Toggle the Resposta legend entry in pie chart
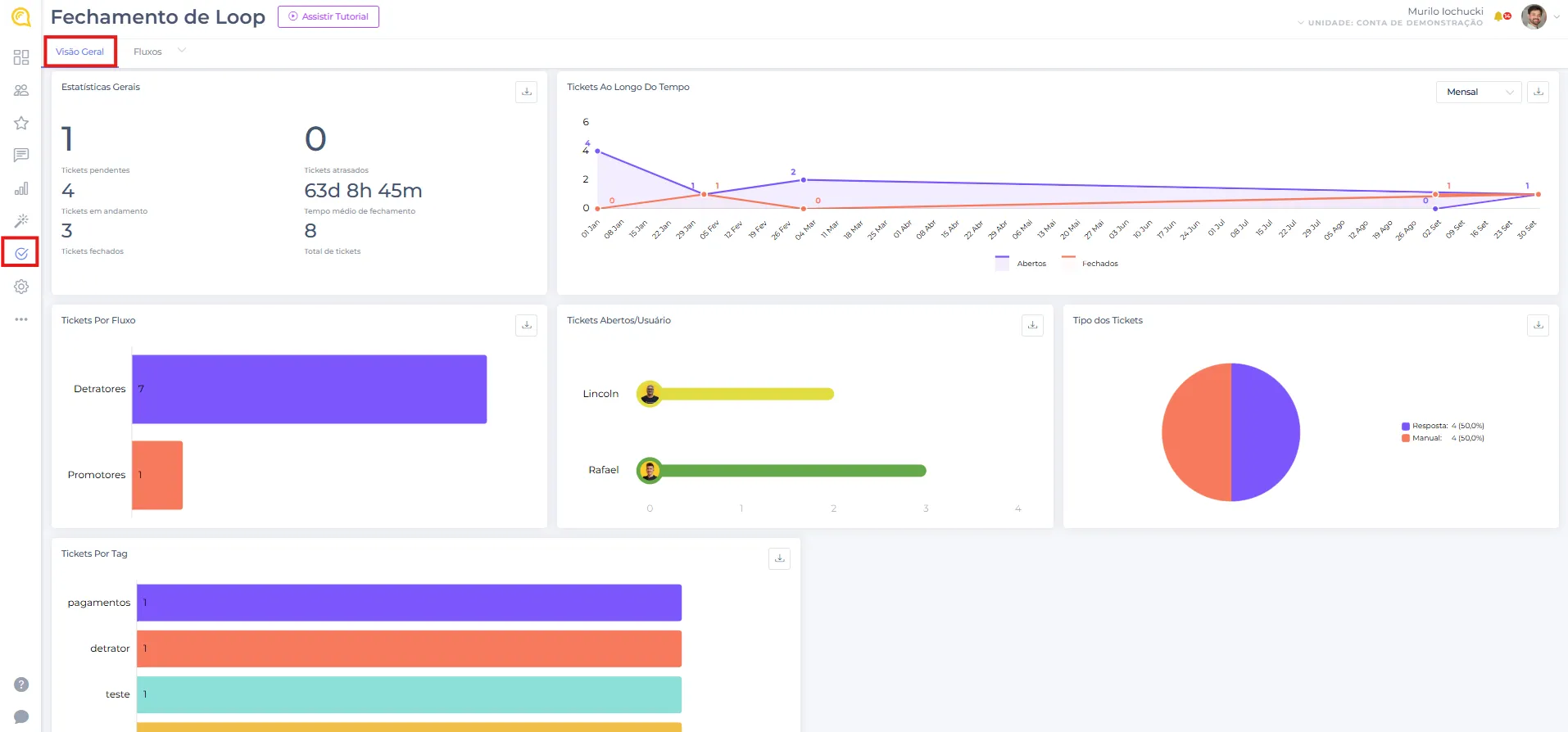The image size is (1568, 732). click(1429, 426)
